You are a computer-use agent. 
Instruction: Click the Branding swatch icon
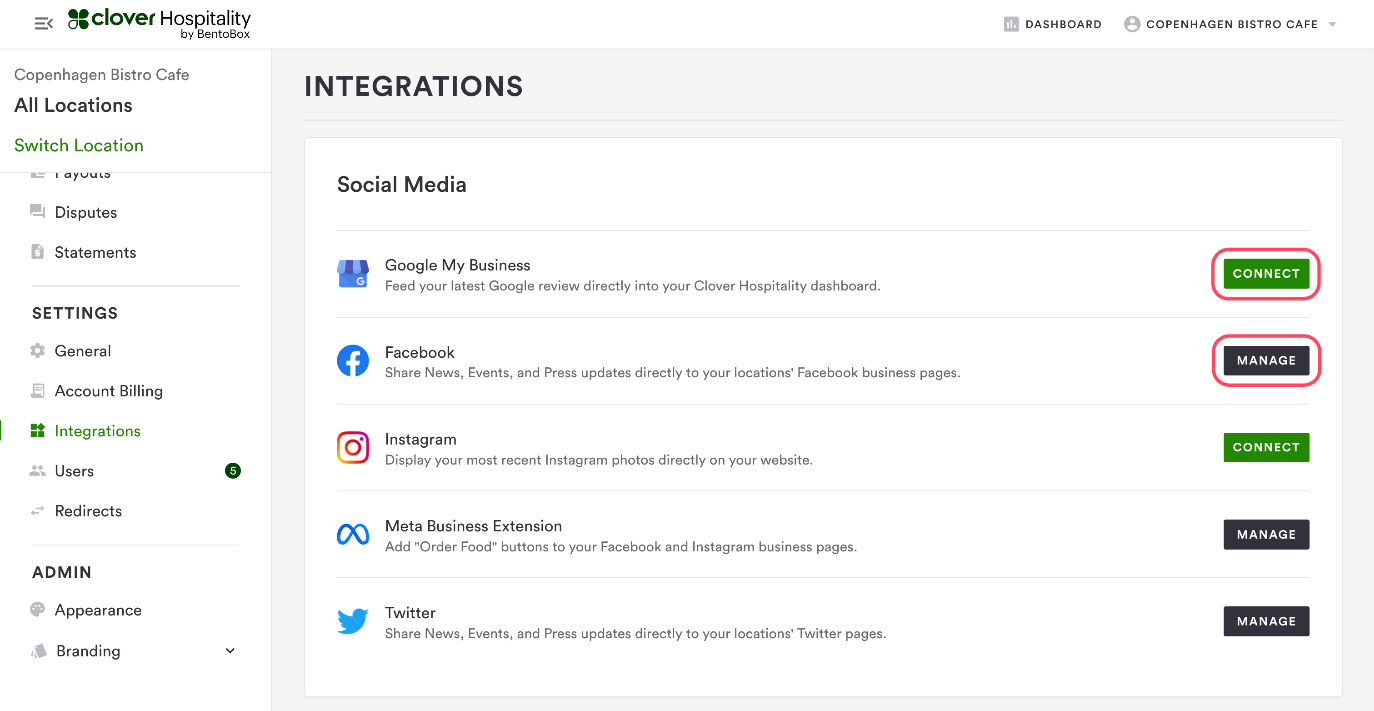tap(39, 651)
